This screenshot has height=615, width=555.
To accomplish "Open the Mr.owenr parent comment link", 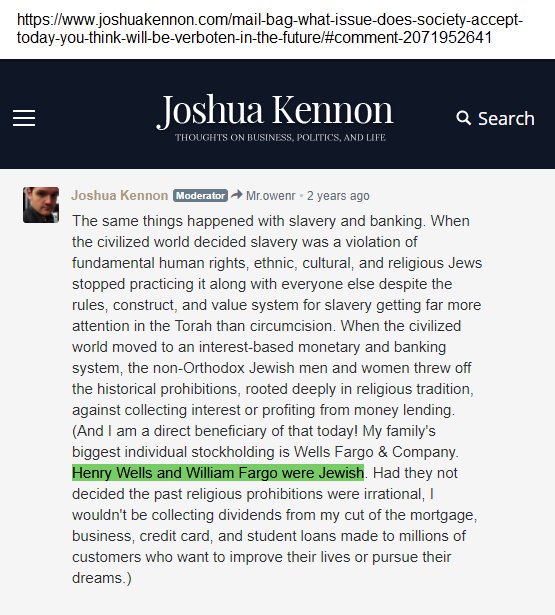I will (271, 195).
